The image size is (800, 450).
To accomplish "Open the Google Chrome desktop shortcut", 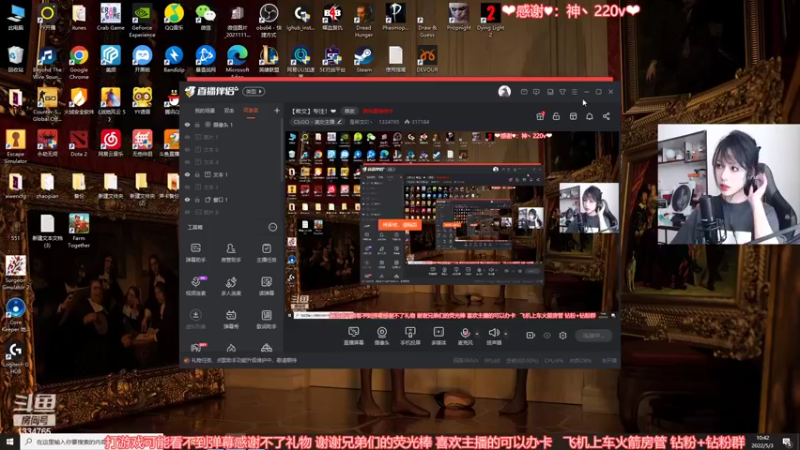I will 79,63.
